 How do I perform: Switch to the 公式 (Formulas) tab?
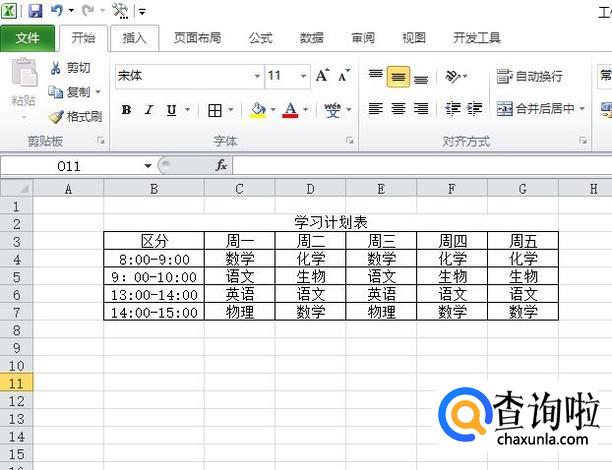[x=260, y=38]
